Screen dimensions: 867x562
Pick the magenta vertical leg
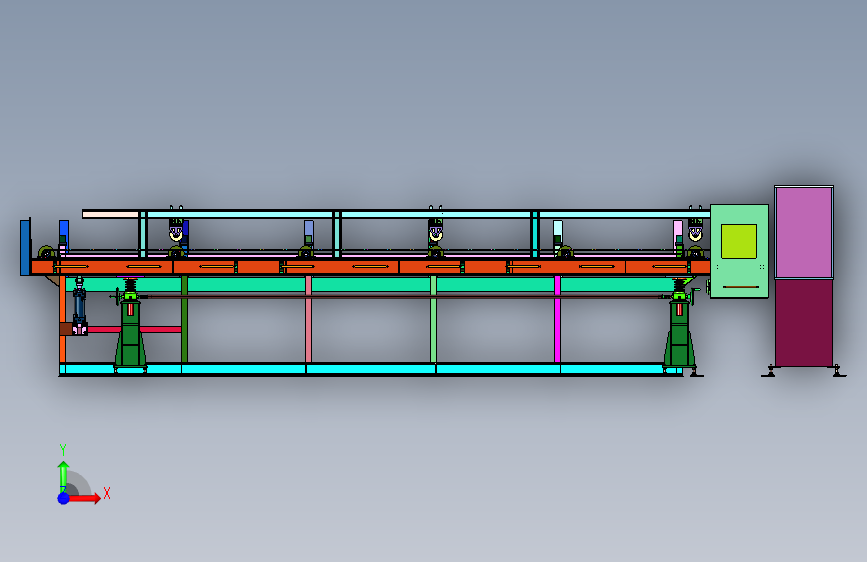tap(557, 319)
